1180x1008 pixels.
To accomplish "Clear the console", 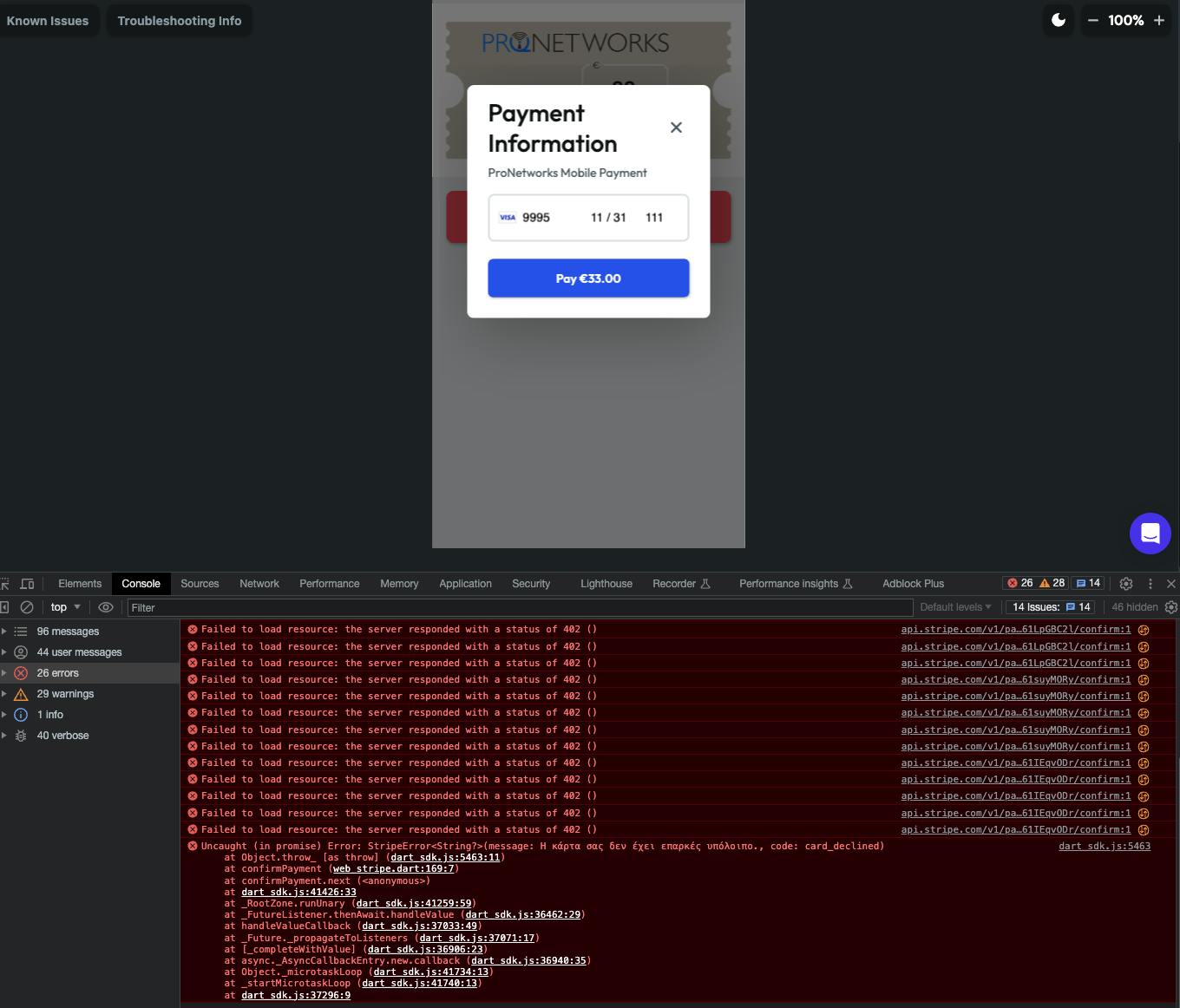I will (x=27, y=607).
